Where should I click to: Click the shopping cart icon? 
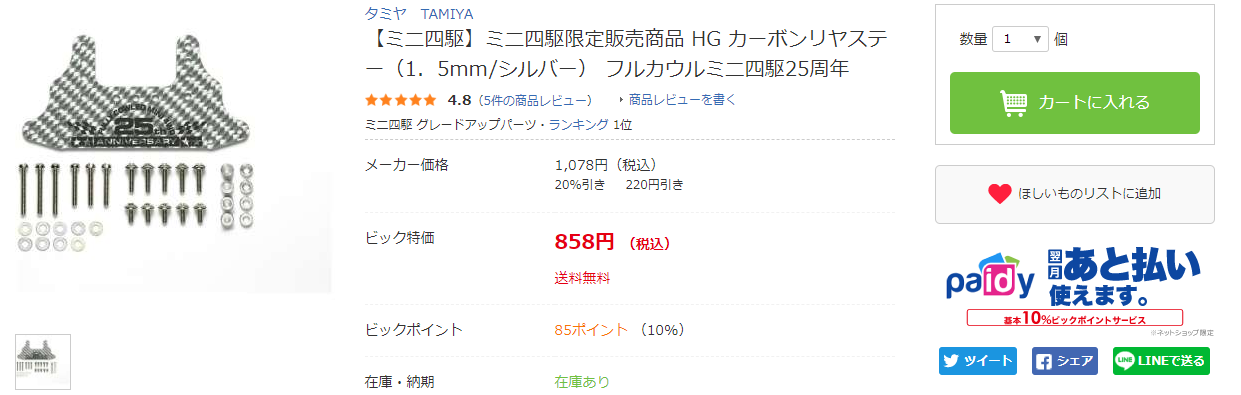pyautogui.click(x=1014, y=102)
